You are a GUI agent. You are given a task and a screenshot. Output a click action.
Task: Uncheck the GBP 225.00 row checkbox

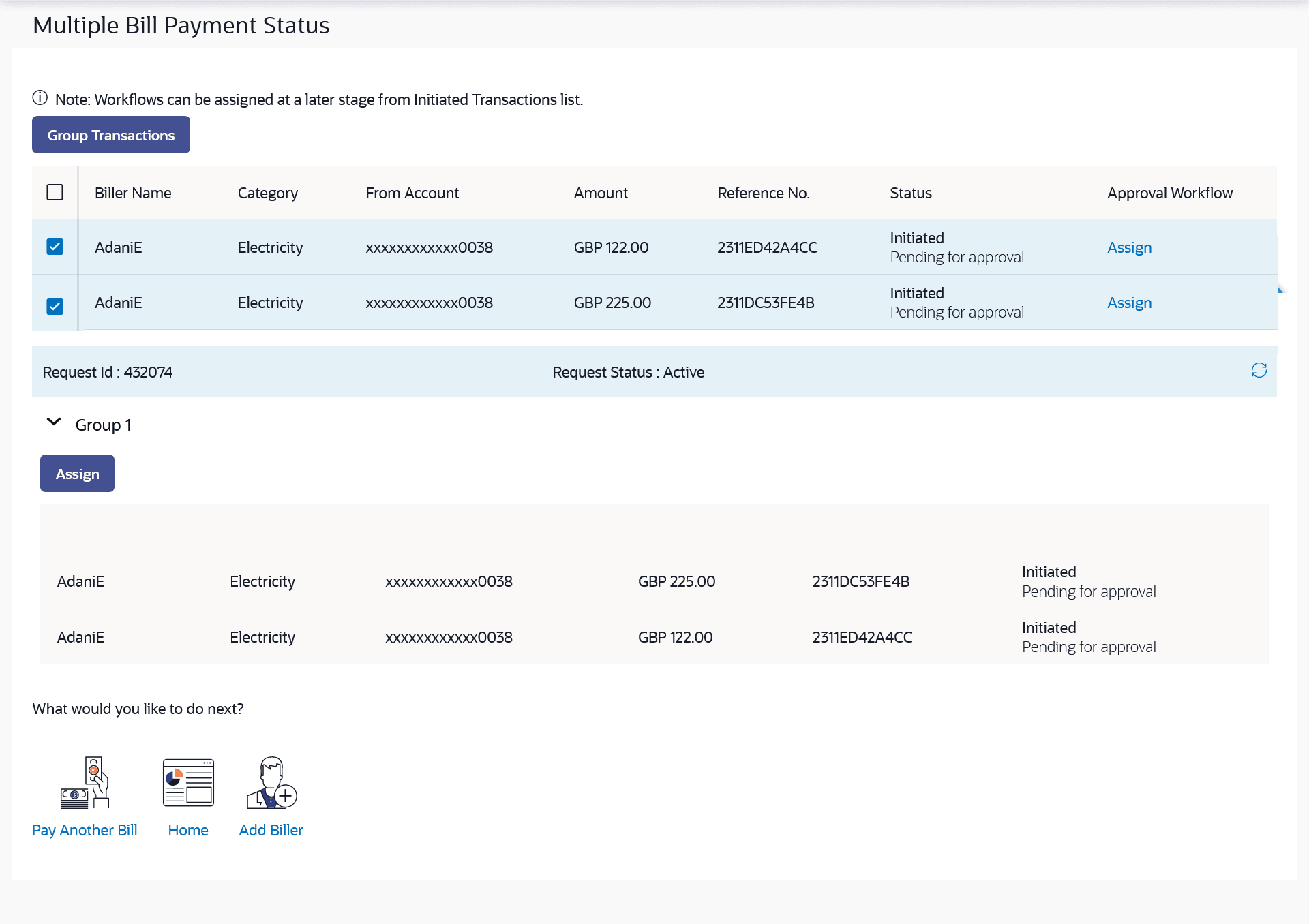[55, 307]
